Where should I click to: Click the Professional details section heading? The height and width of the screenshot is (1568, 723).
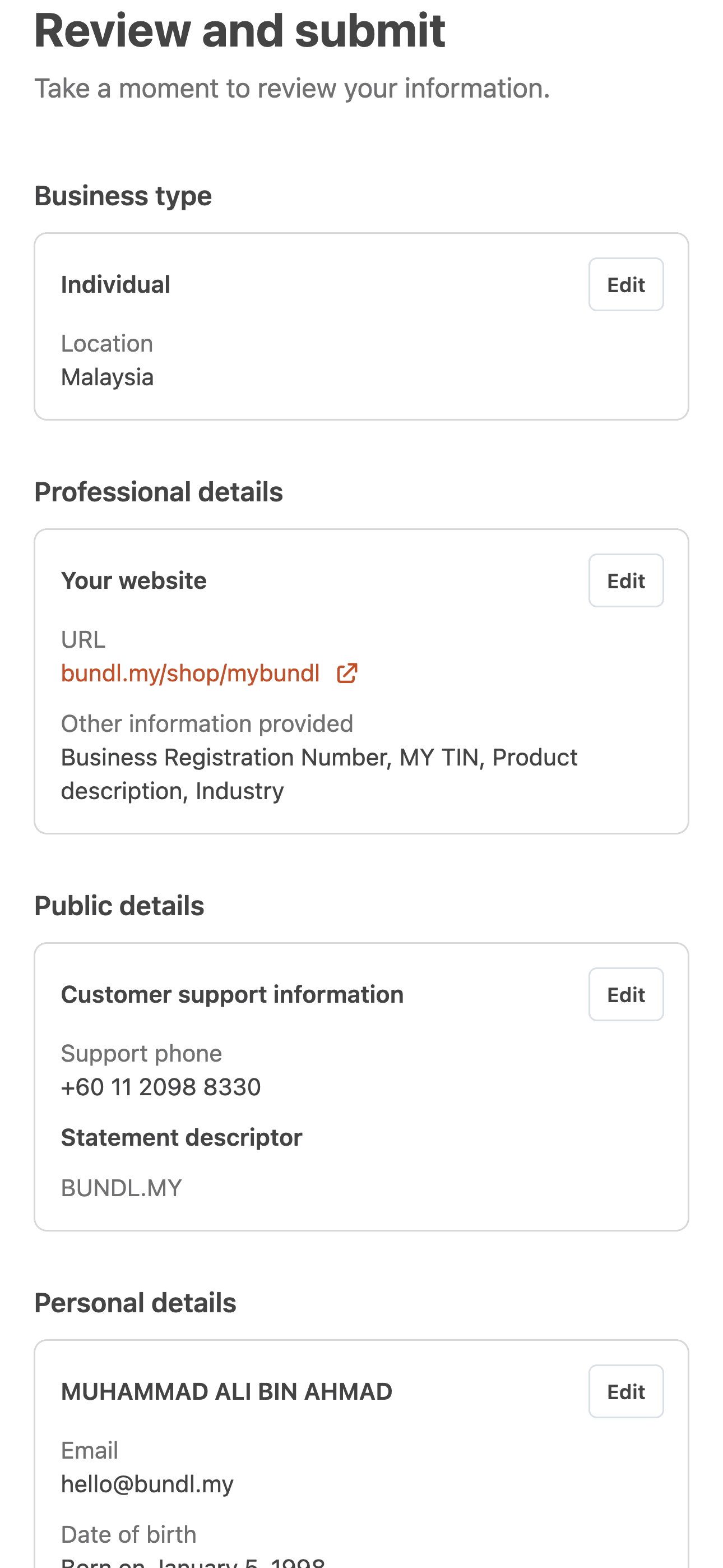coord(158,492)
